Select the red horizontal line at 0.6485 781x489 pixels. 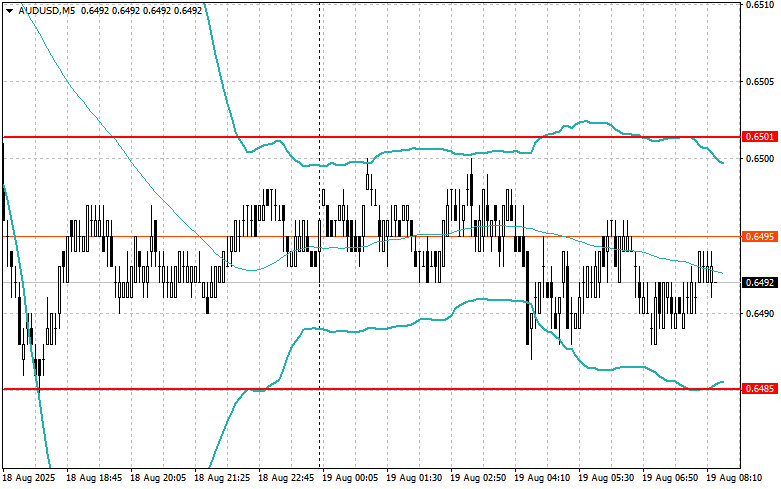[371, 389]
